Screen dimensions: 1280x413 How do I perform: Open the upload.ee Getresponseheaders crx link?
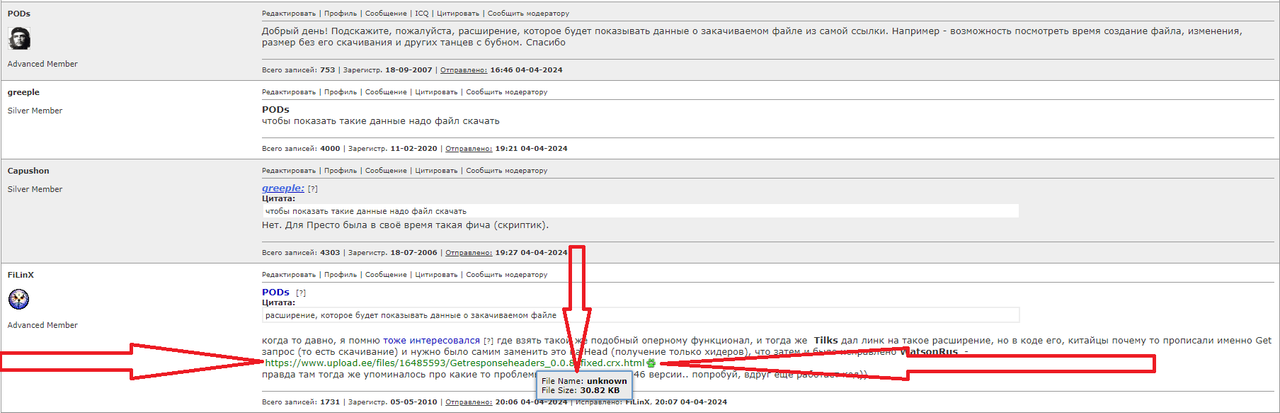[453, 363]
